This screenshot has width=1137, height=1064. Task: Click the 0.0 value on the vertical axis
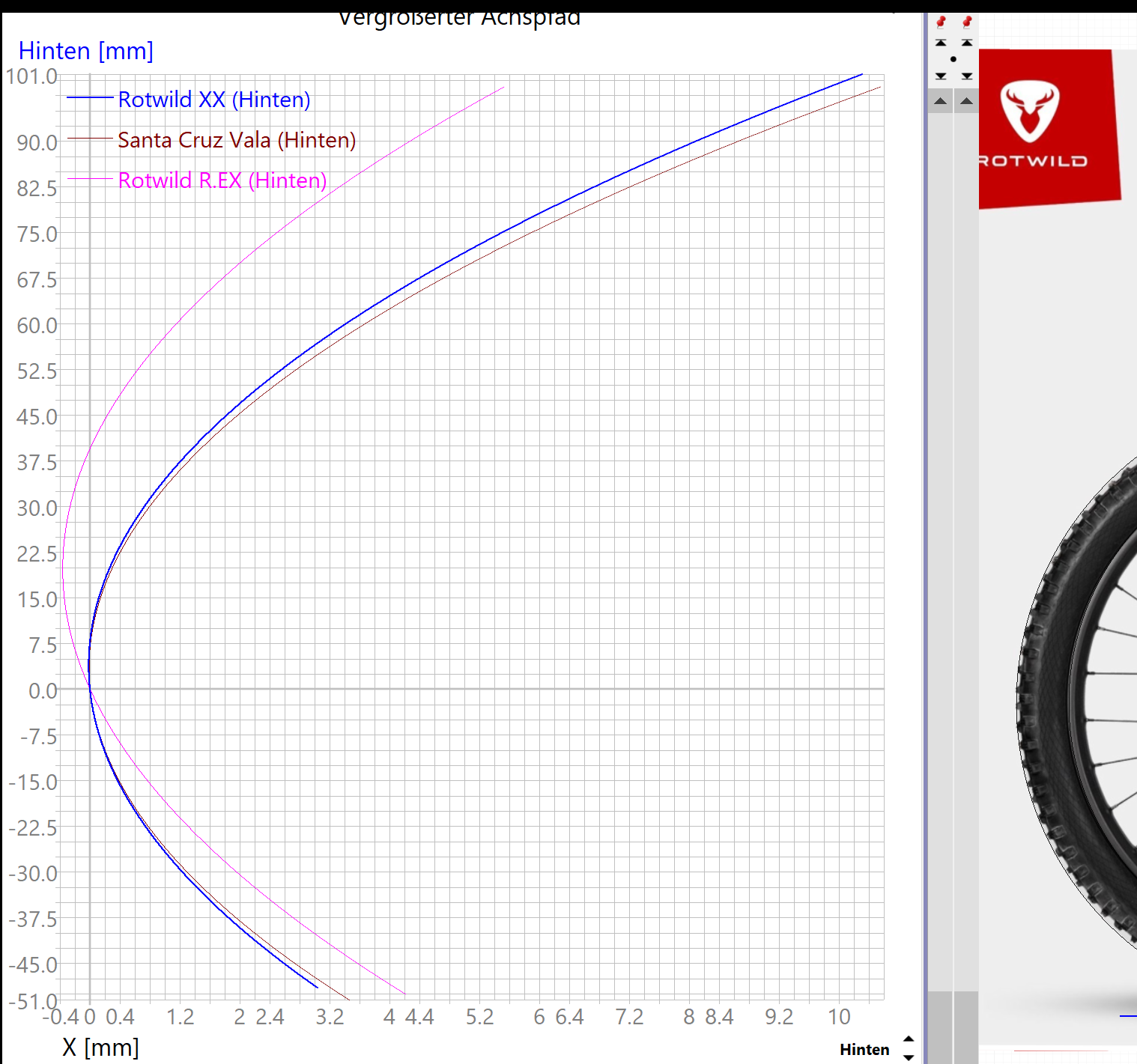[43, 690]
